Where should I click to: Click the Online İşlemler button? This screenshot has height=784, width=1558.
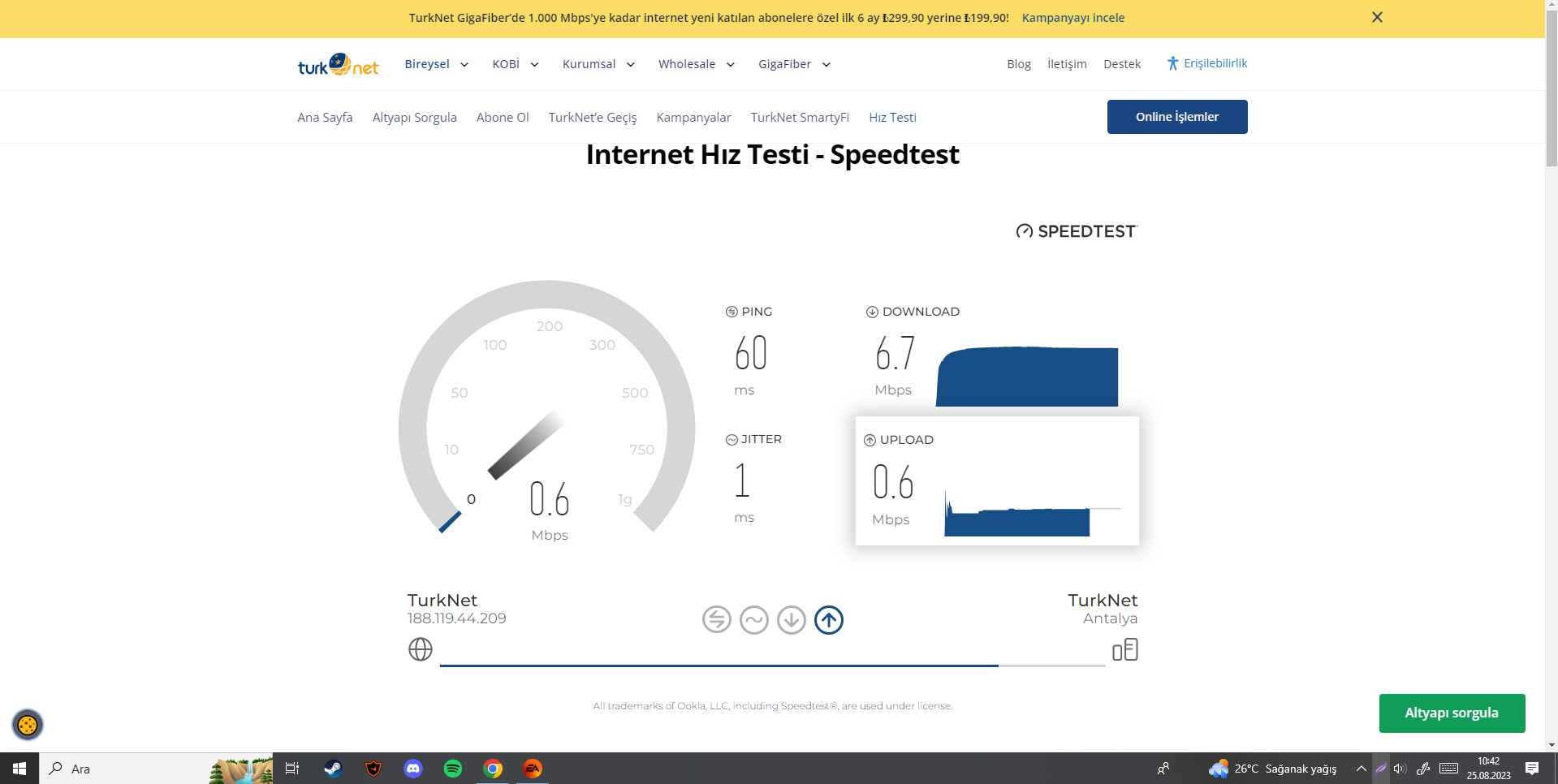(x=1177, y=117)
